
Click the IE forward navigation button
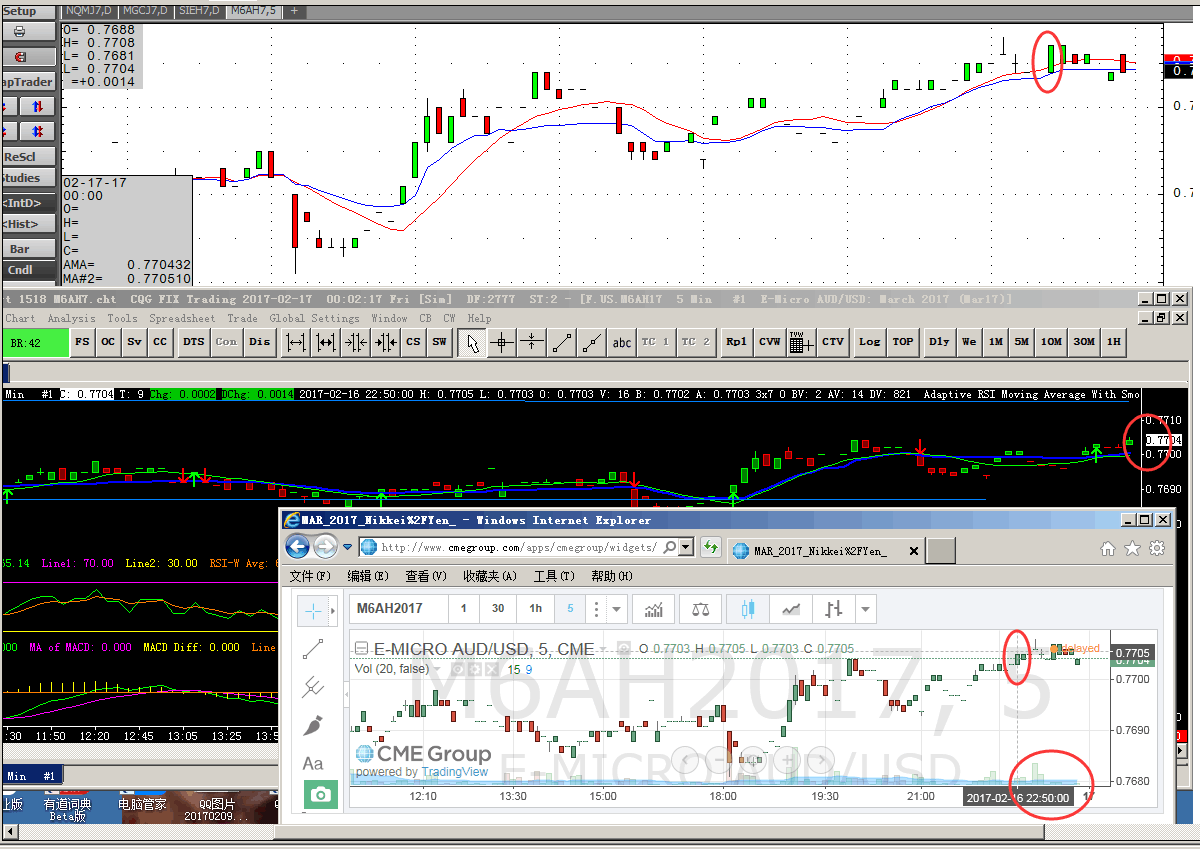click(325, 547)
